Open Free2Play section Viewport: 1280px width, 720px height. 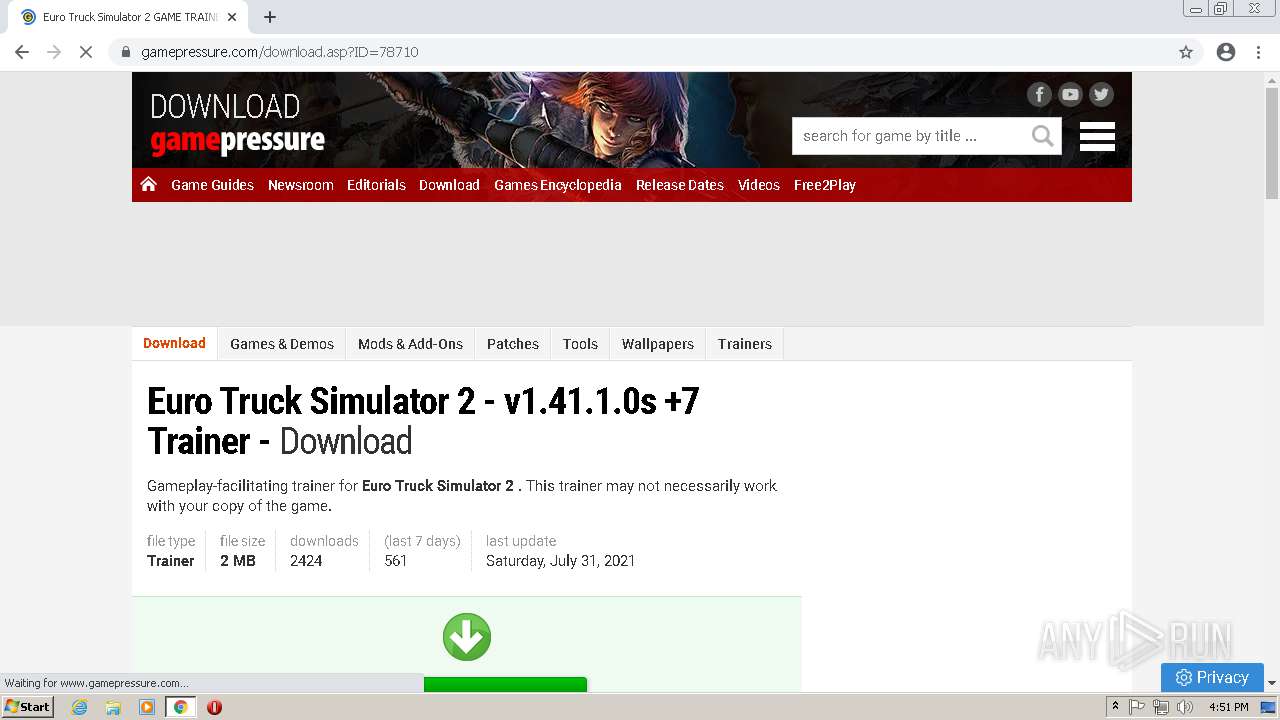click(x=825, y=185)
